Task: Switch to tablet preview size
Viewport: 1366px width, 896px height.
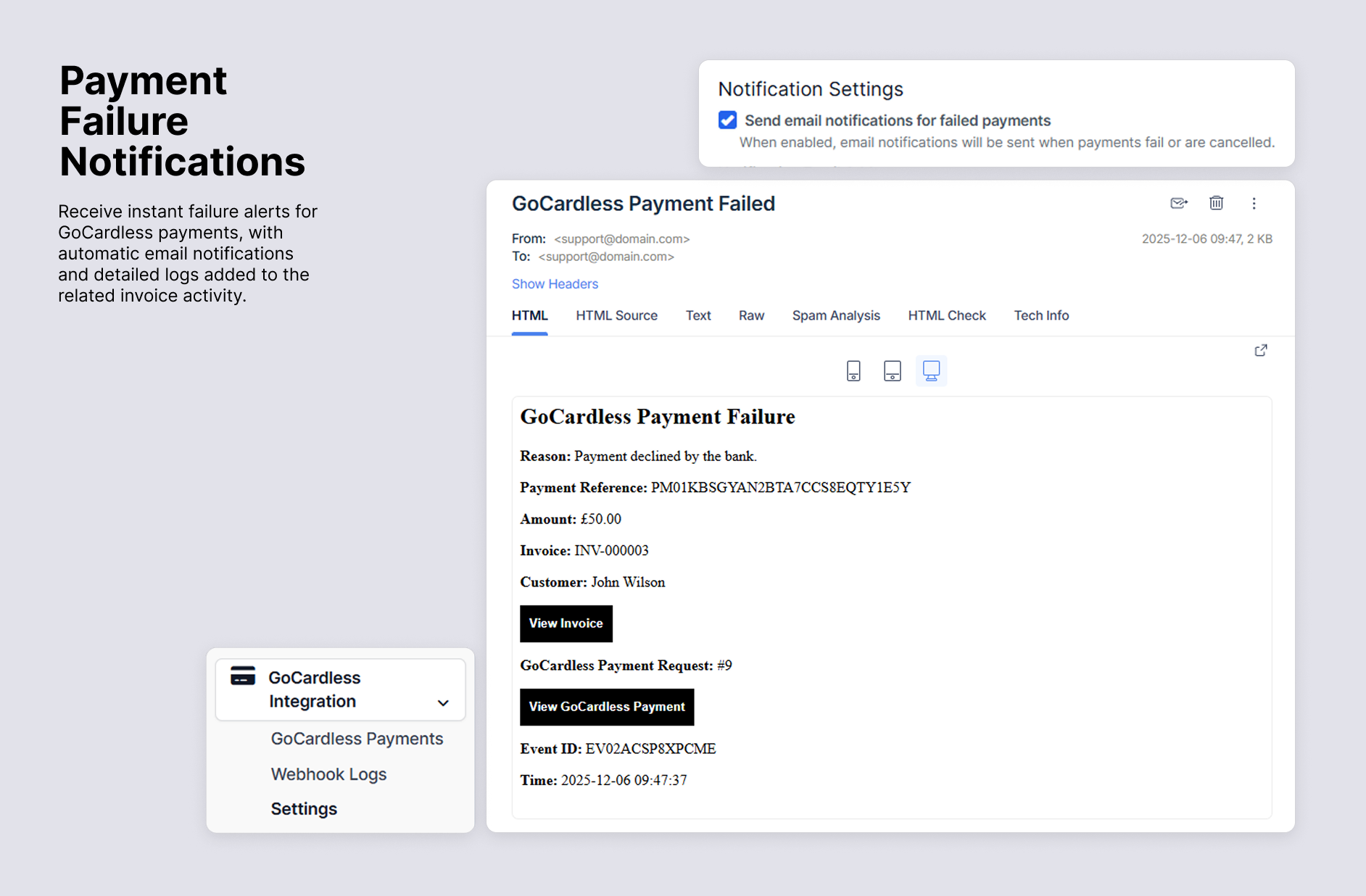Action: click(x=892, y=371)
